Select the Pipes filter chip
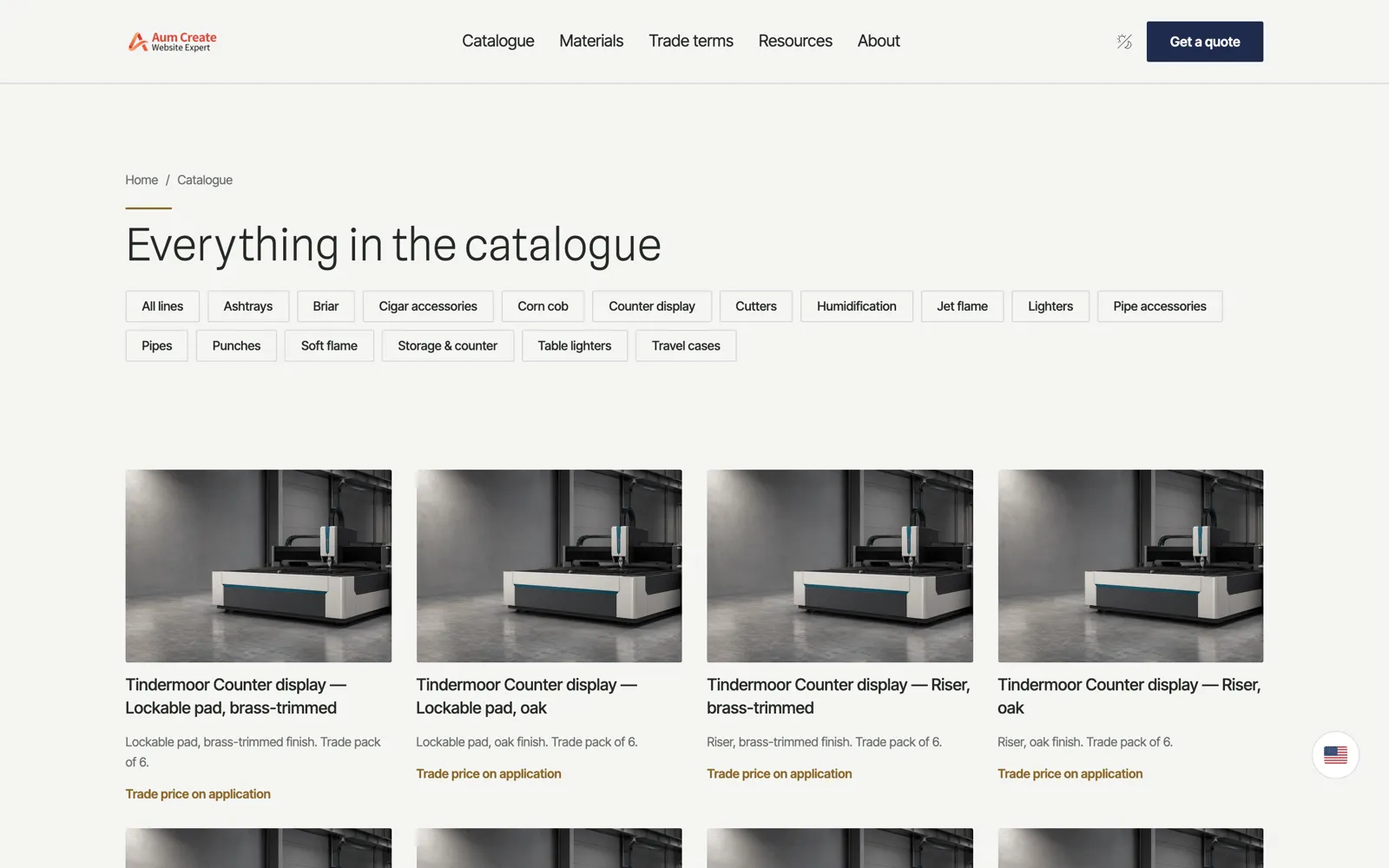1389x868 pixels. point(157,345)
